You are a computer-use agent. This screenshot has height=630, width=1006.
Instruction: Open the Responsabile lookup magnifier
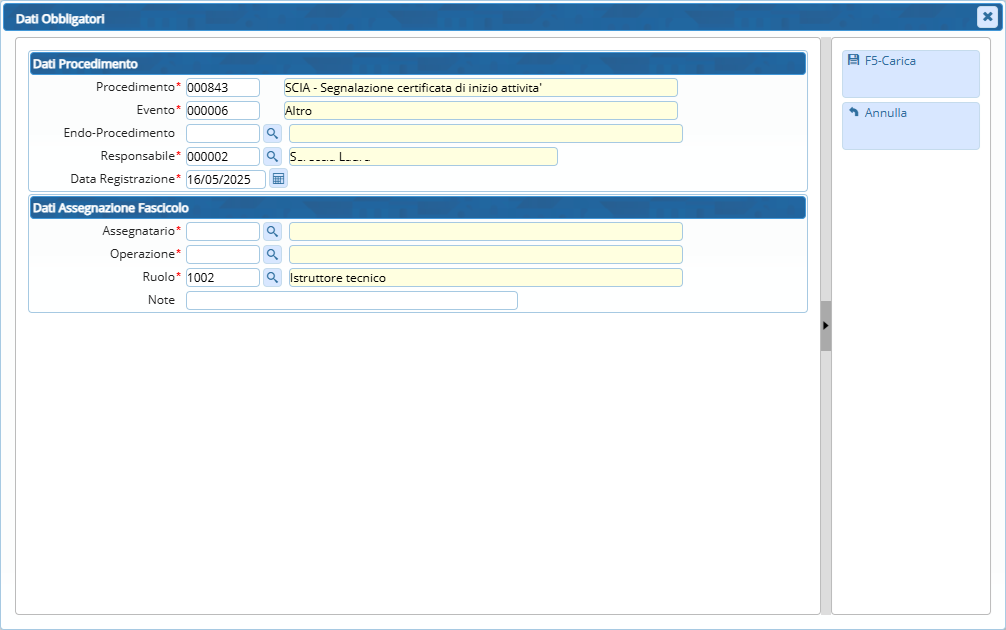click(272, 156)
